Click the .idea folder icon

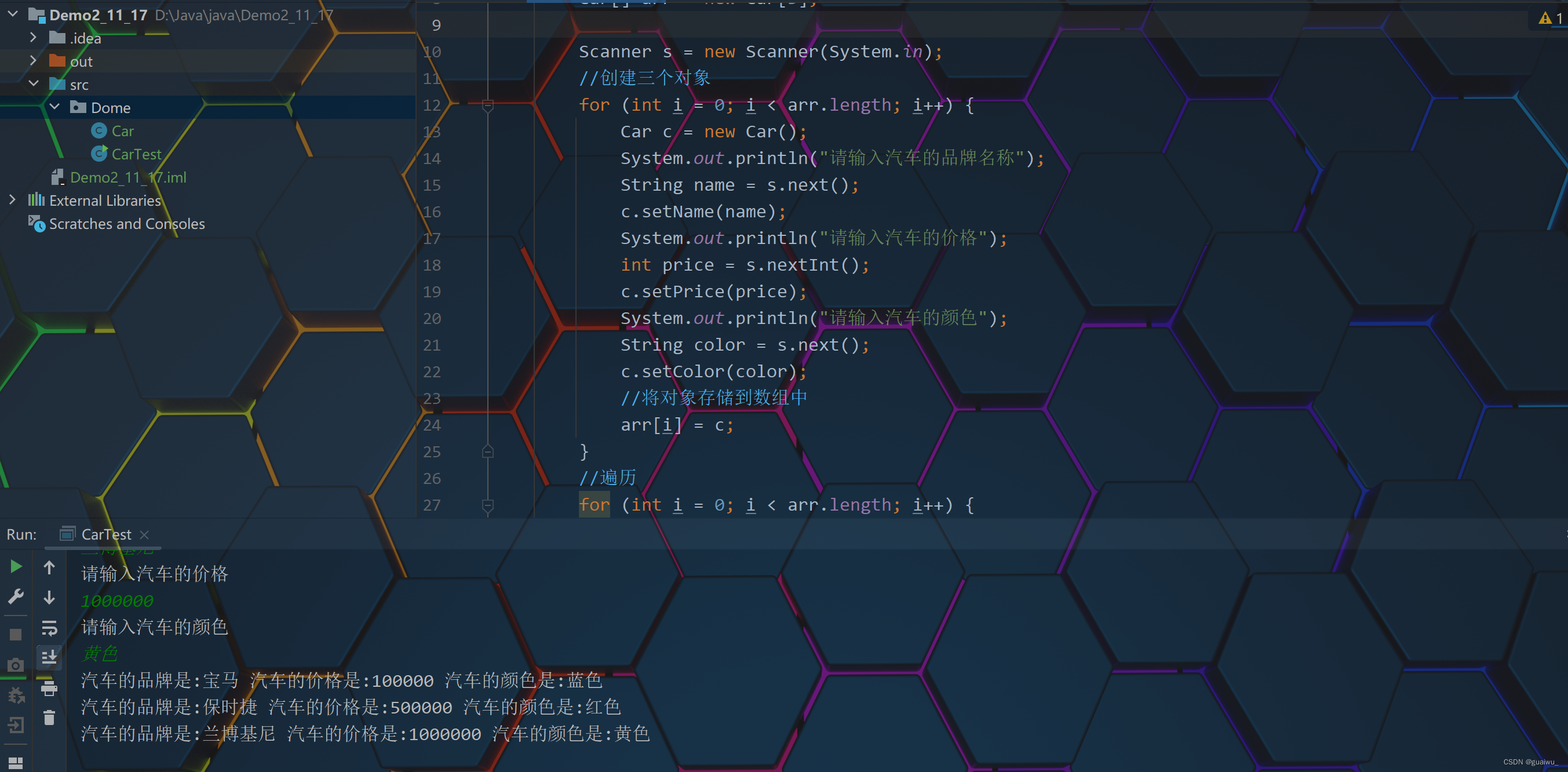point(57,38)
